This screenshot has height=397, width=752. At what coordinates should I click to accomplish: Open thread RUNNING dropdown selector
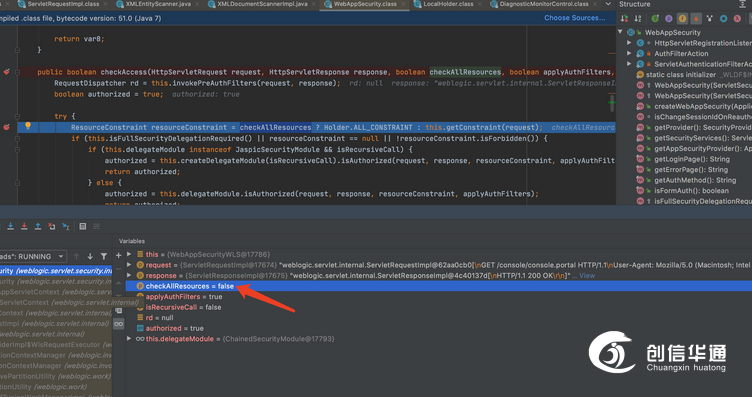click(x=33, y=257)
